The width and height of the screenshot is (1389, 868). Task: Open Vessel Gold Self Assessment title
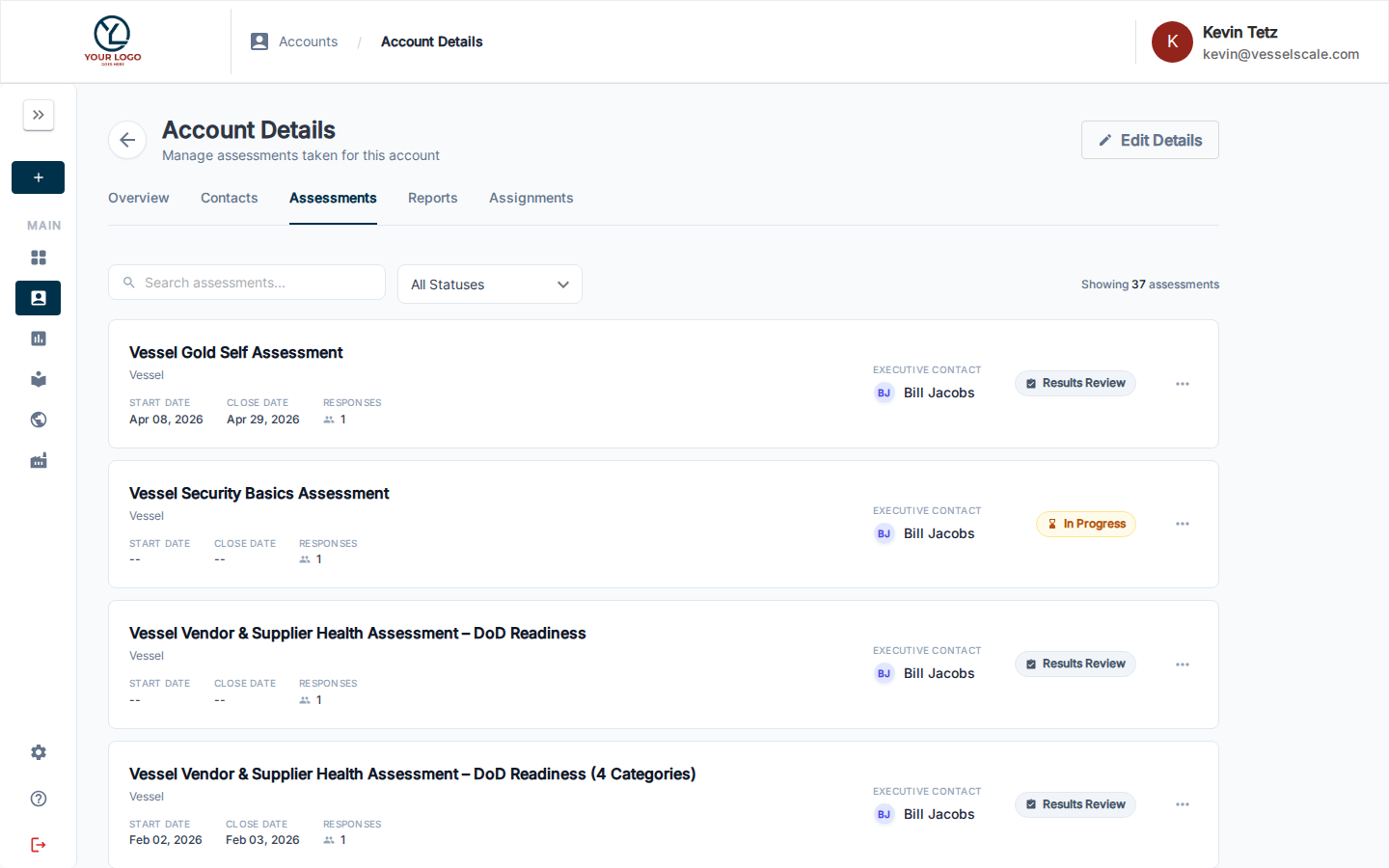pyautogui.click(x=236, y=353)
